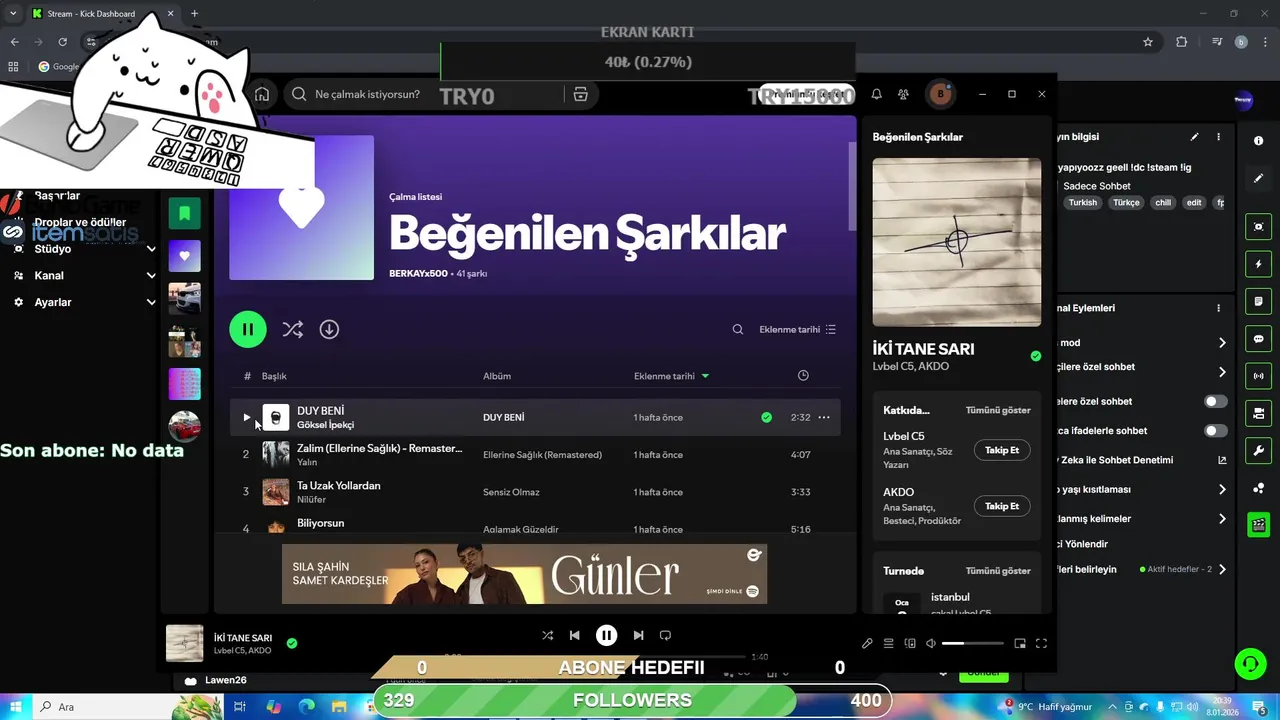Select the Zalim (Ellerine Sağlık) track title
This screenshot has width=1280, height=720.
[379, 448]
